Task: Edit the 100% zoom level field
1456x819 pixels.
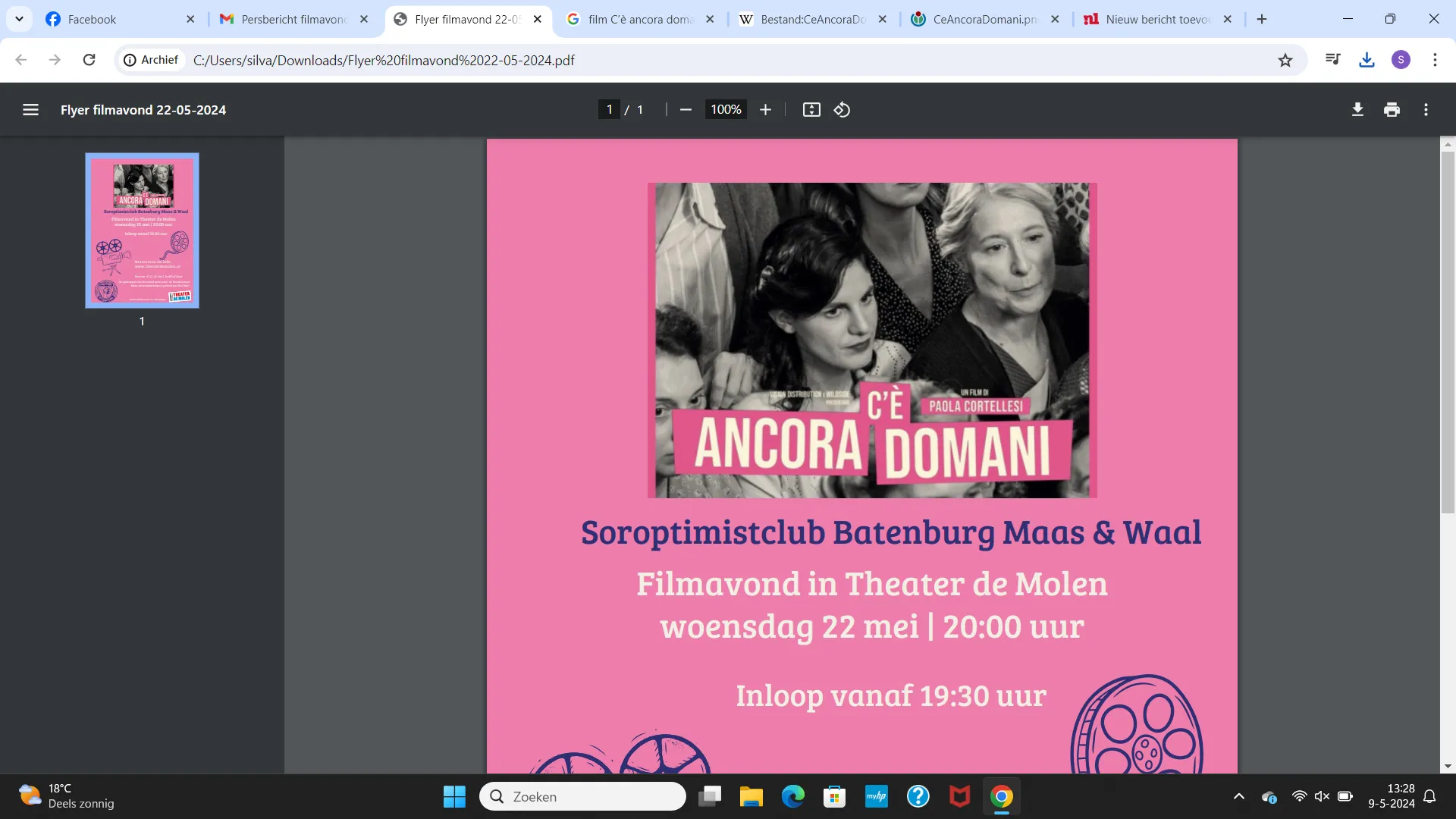Action: [x=726, y=110]
